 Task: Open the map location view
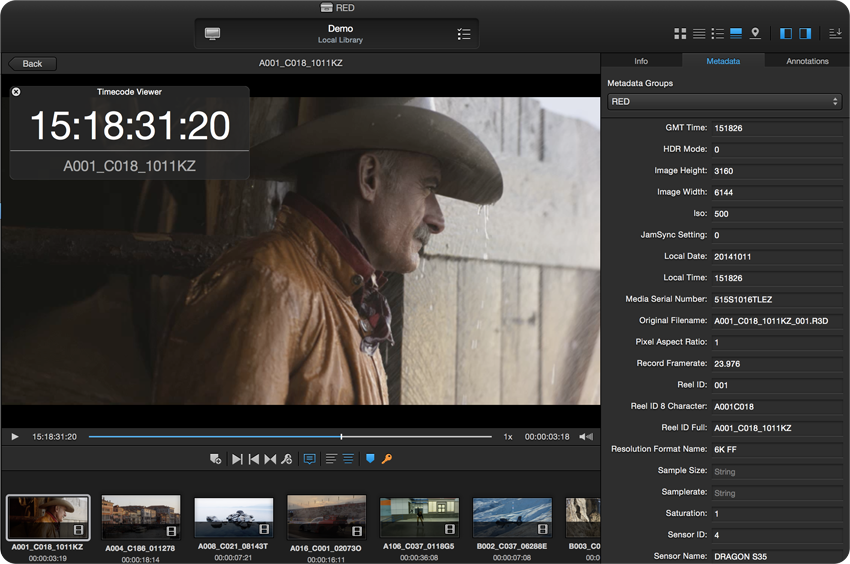pos(755,34)
